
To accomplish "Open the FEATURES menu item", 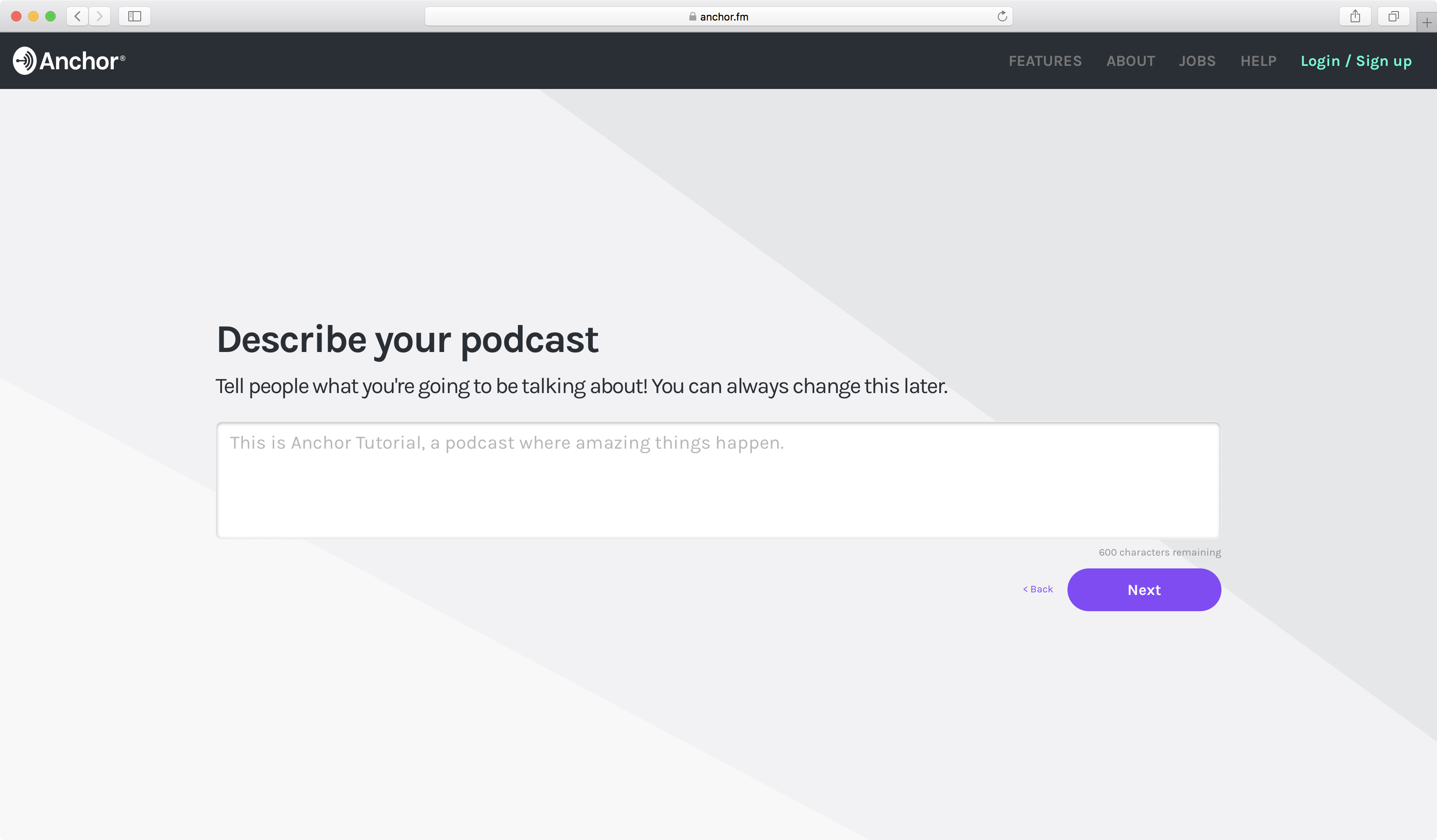I will 1045,61.
